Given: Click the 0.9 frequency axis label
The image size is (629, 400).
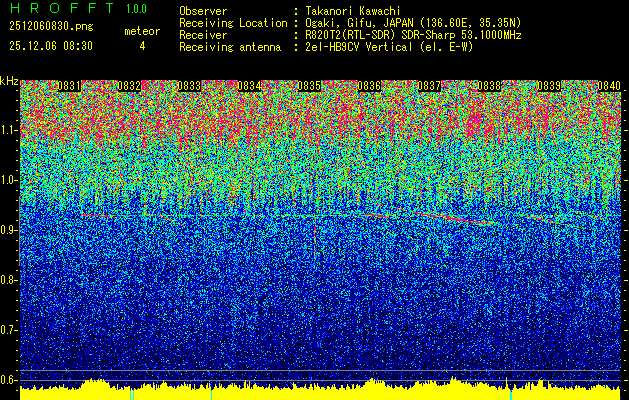Looking at the screenshot, I should click(x=9, y=230).
